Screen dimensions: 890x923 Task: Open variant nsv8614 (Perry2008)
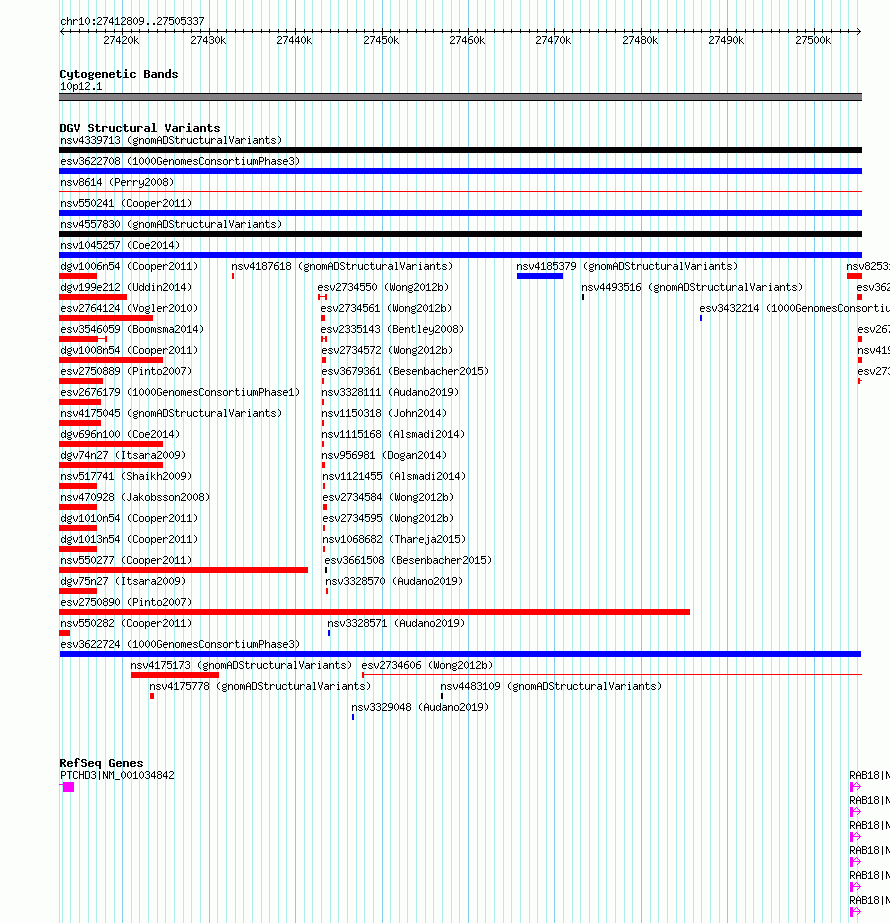pyautogui.click(x=117, y=182)
